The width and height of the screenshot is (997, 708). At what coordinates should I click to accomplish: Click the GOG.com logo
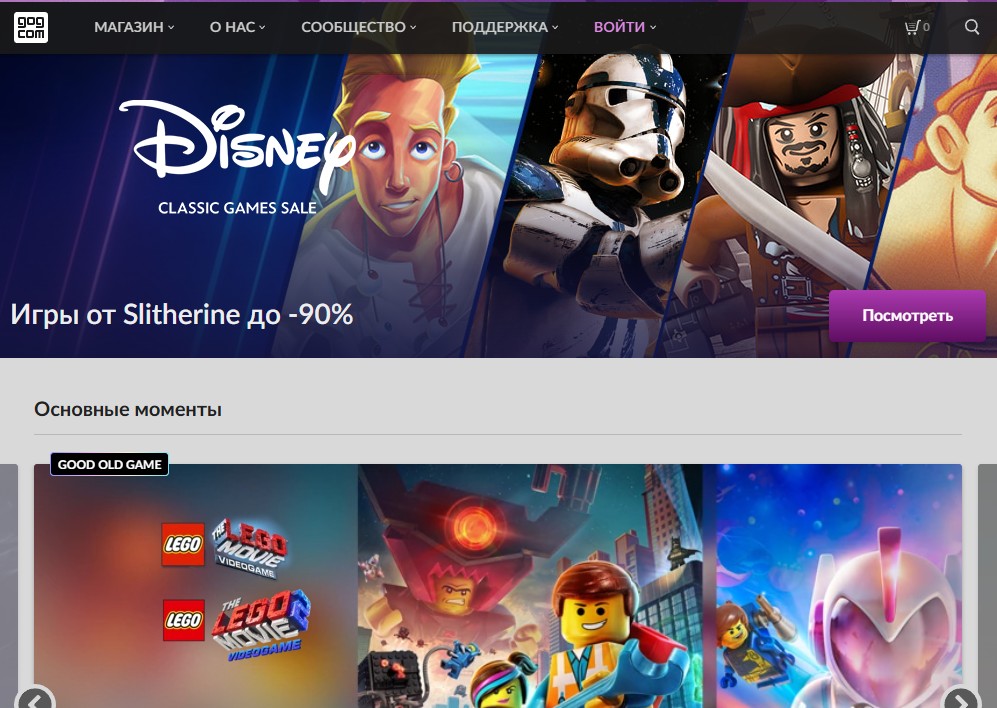click(31, 27)
